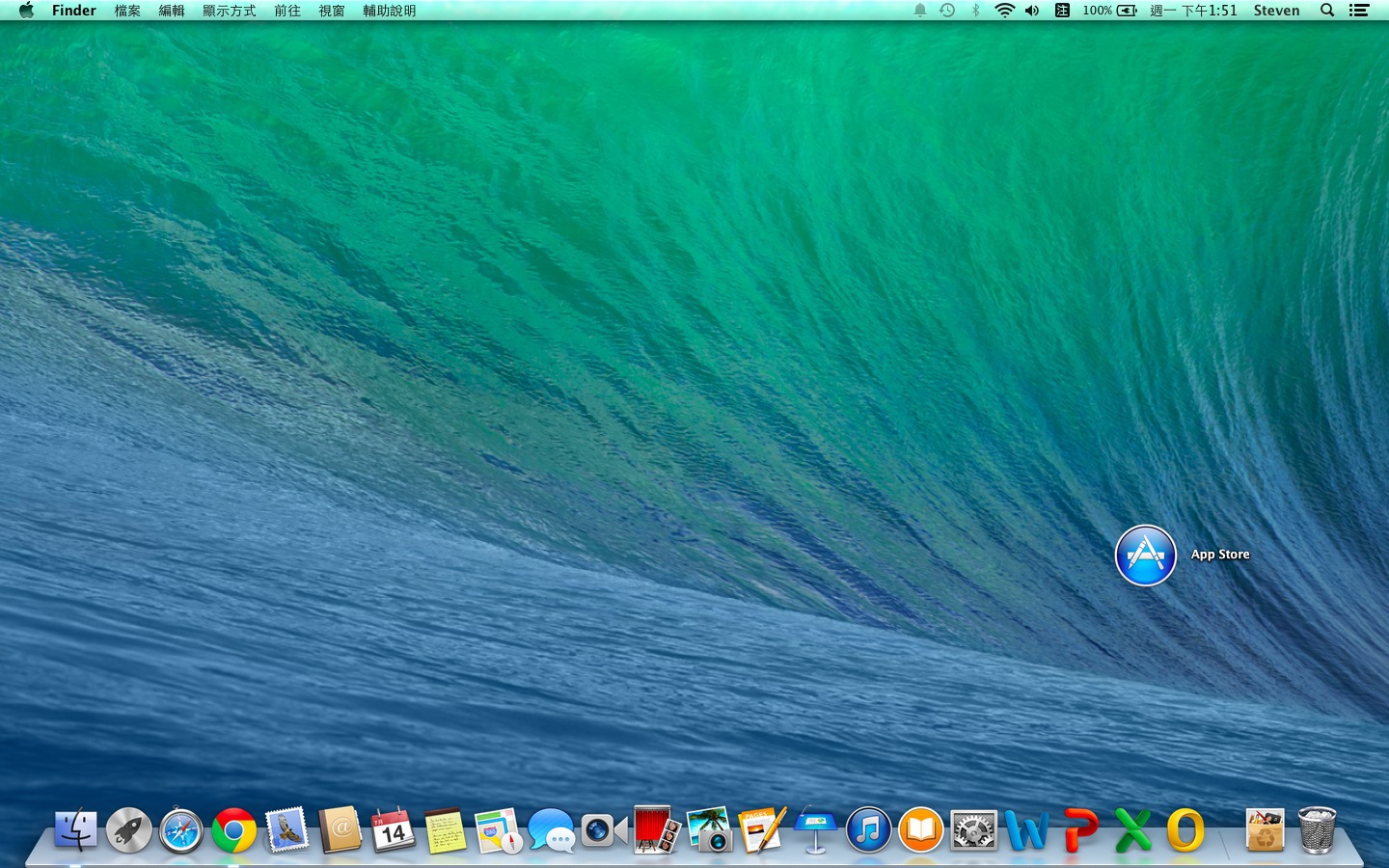The width and height of the screenshot is (1389, 868).
Task: Select the App Store label text on desktop
Action: click(x=1220, y=555)
